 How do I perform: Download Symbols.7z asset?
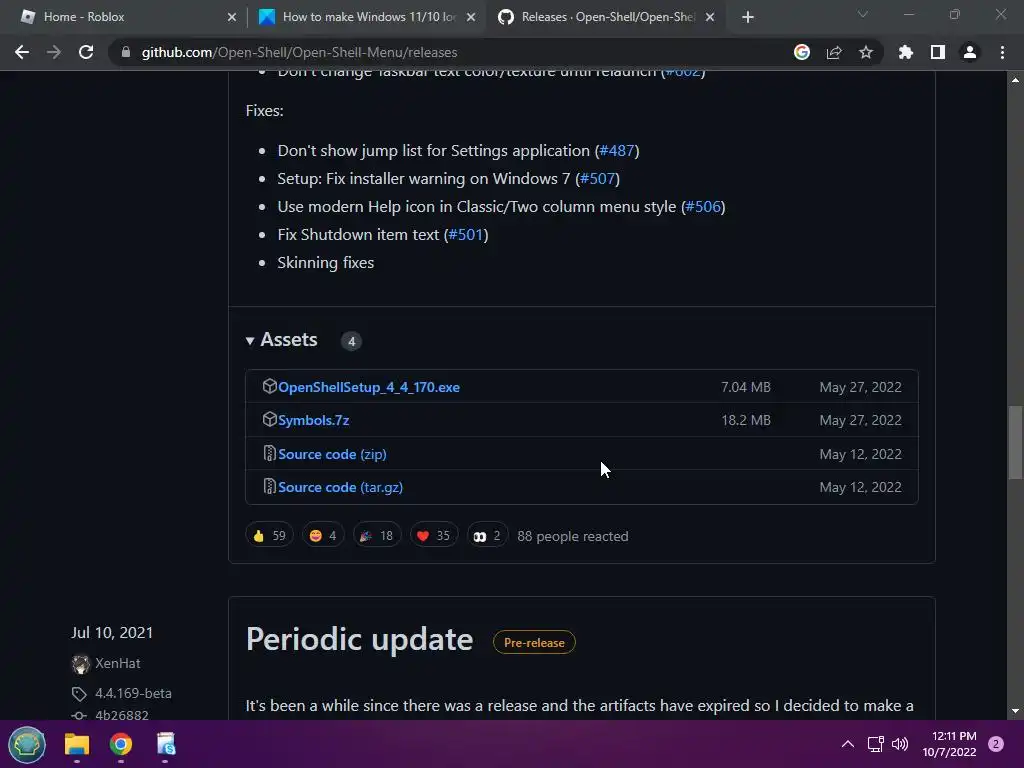[313, 421]
